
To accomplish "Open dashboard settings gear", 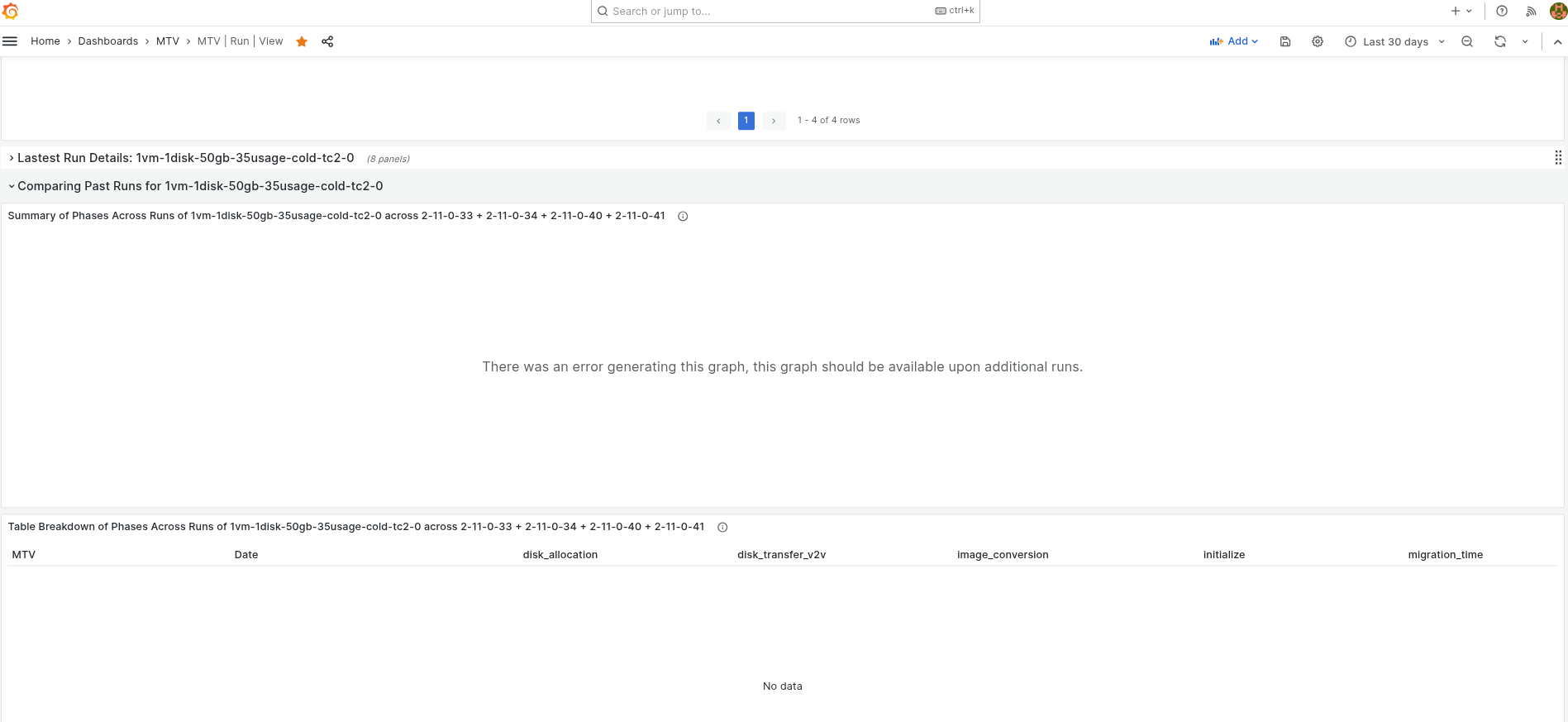I will click(x=1318, y=41).
